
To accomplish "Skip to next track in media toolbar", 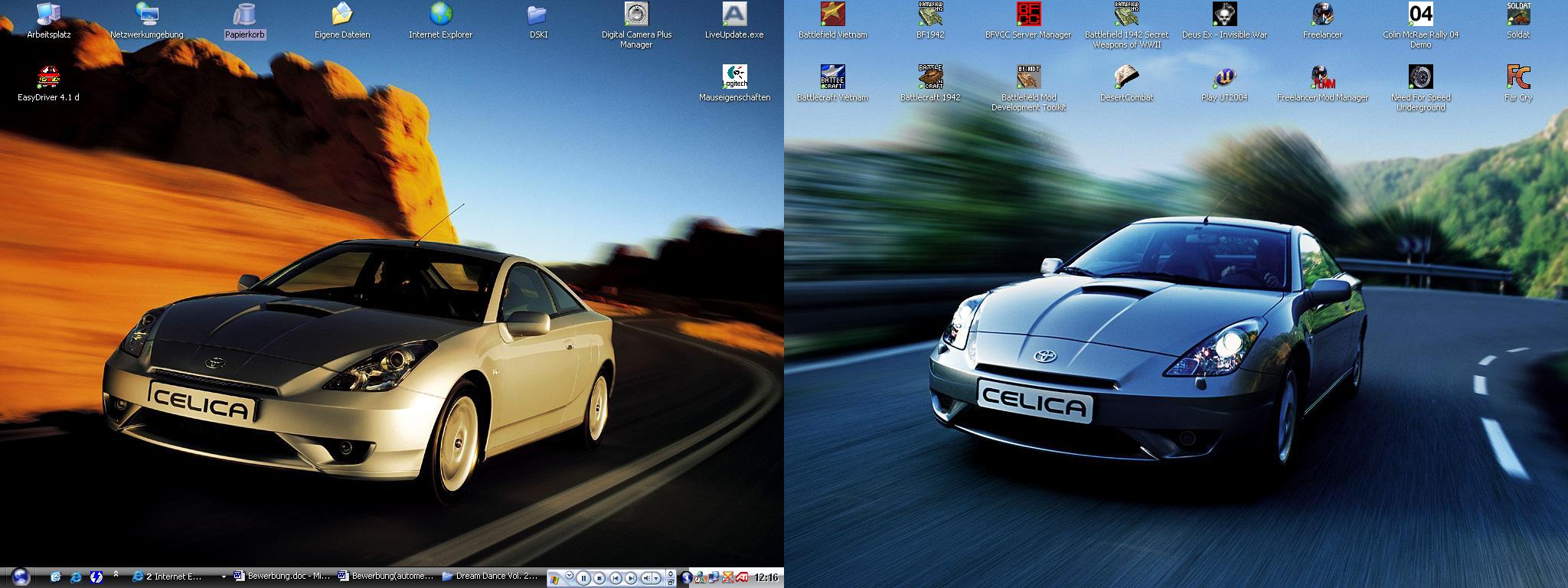I will pyautogui.click(x=631, y=578).
